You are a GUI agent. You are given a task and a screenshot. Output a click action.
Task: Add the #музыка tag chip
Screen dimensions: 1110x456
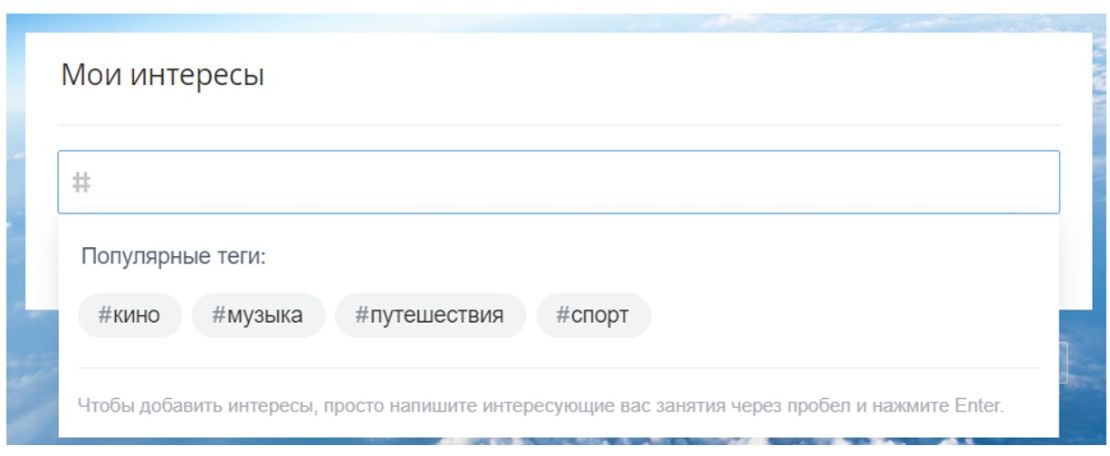tap(258, 316)
